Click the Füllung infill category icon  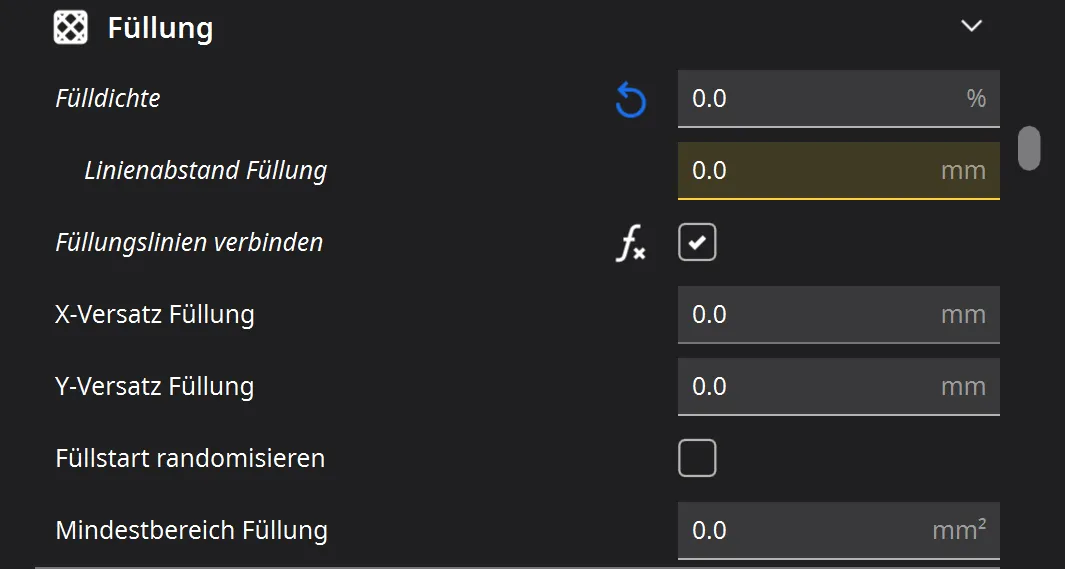[x=70, y=27]
